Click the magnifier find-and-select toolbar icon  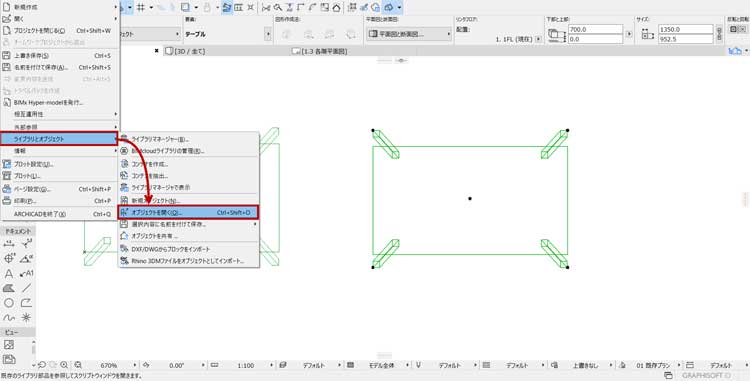tap(278, 7)
